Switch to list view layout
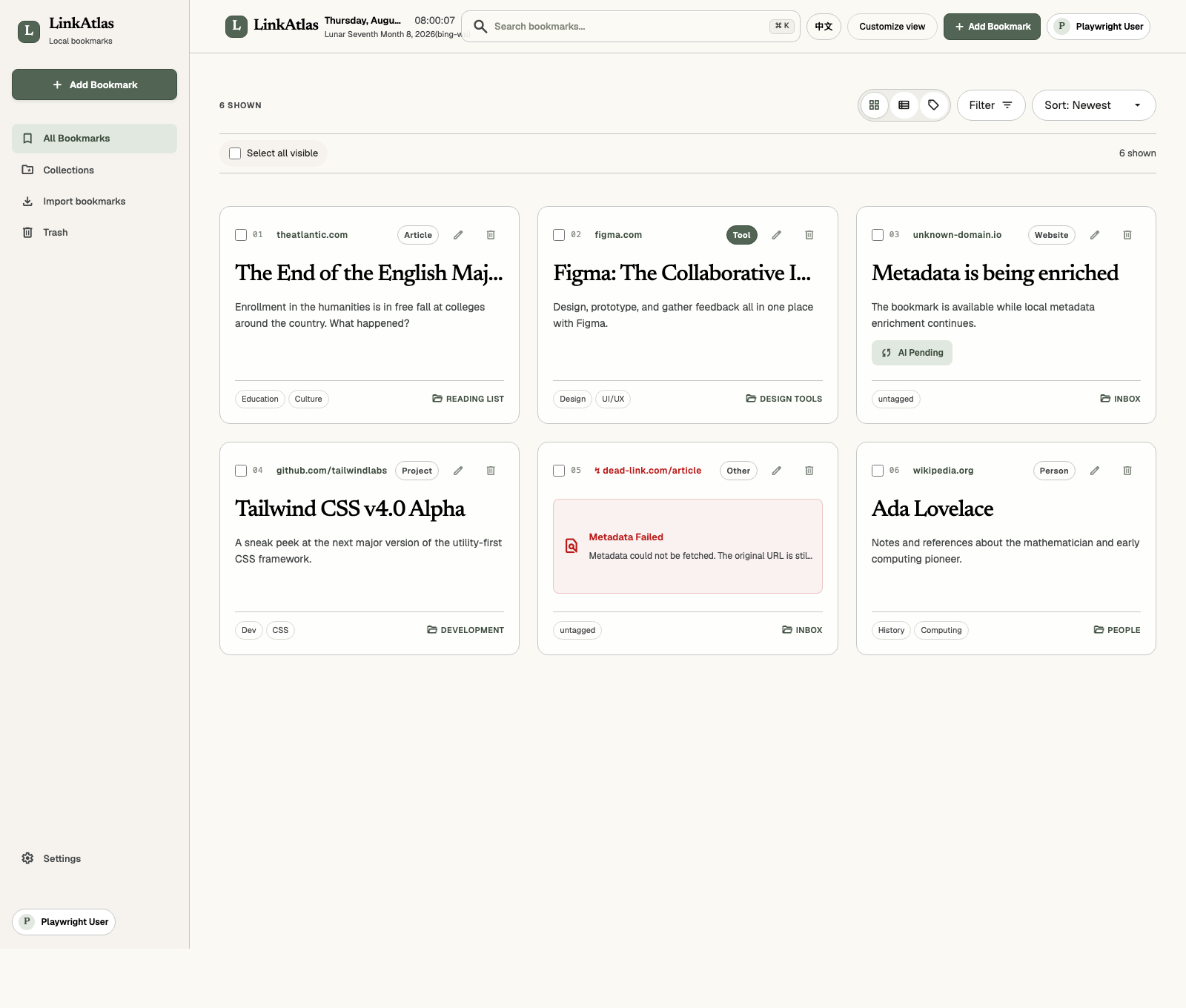The image size is (1186, 1008). pos(904,105)
